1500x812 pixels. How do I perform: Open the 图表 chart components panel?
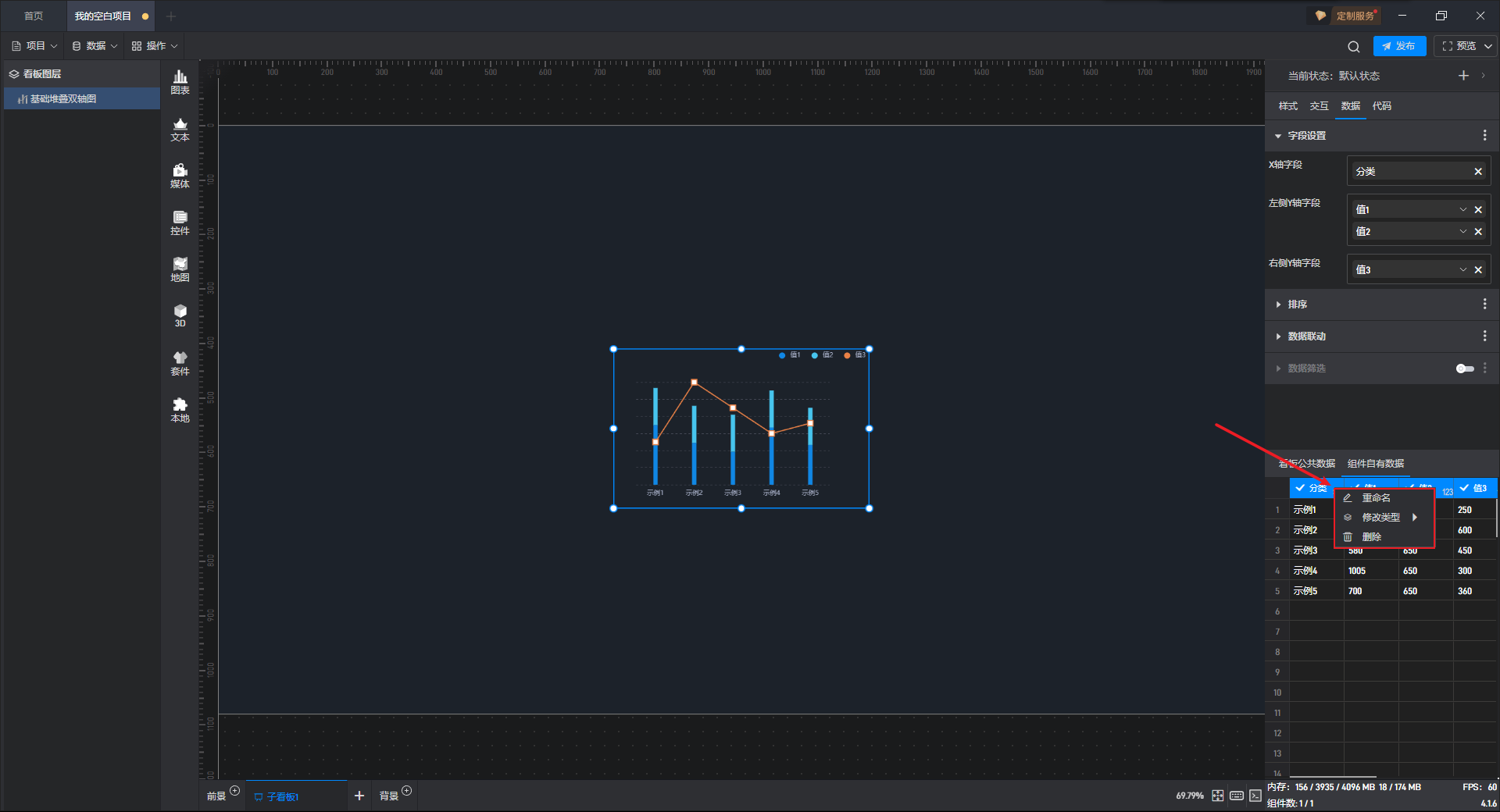(180, 82)
